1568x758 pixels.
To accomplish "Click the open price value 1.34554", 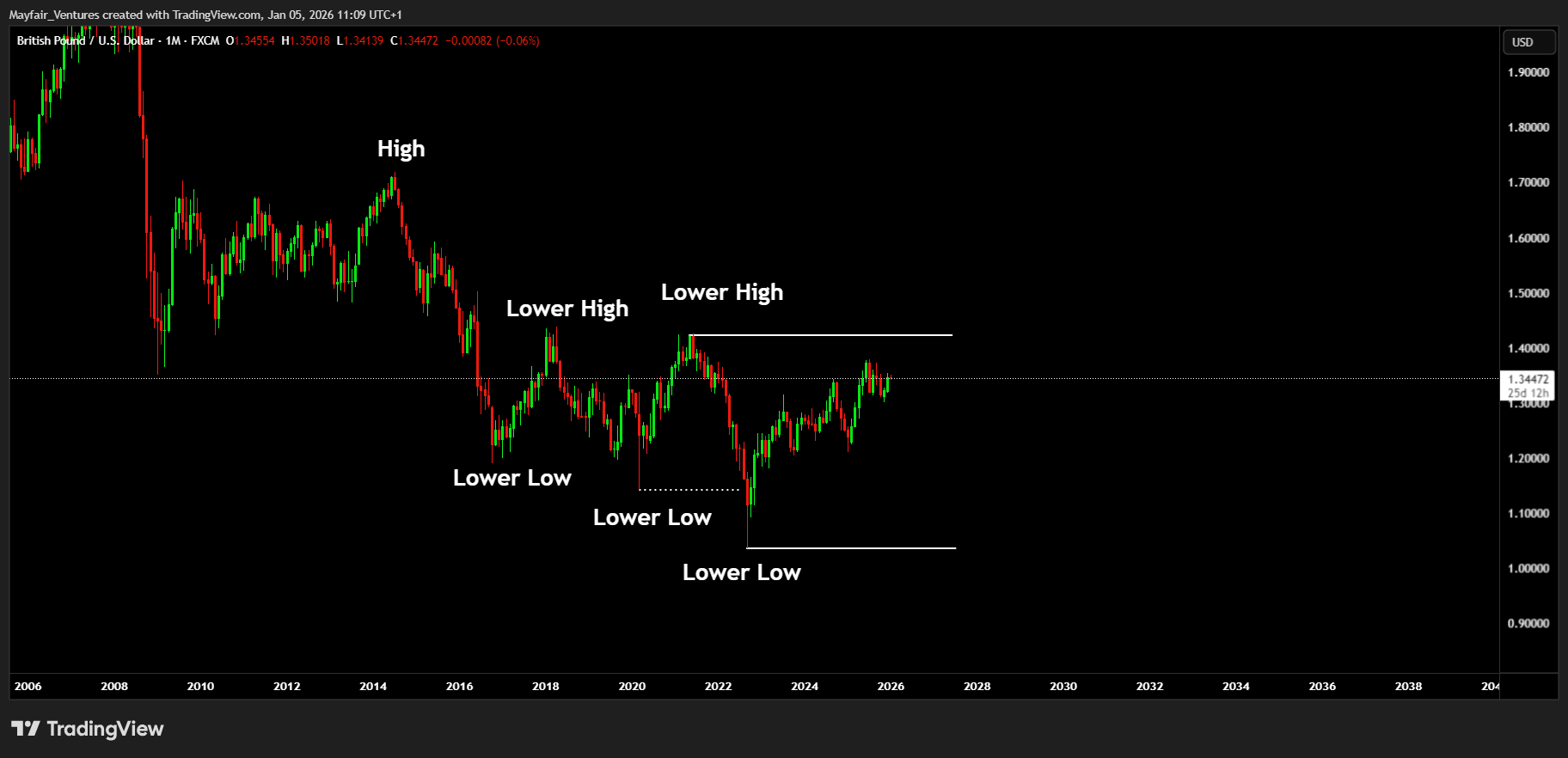I will tap(255, 40).
